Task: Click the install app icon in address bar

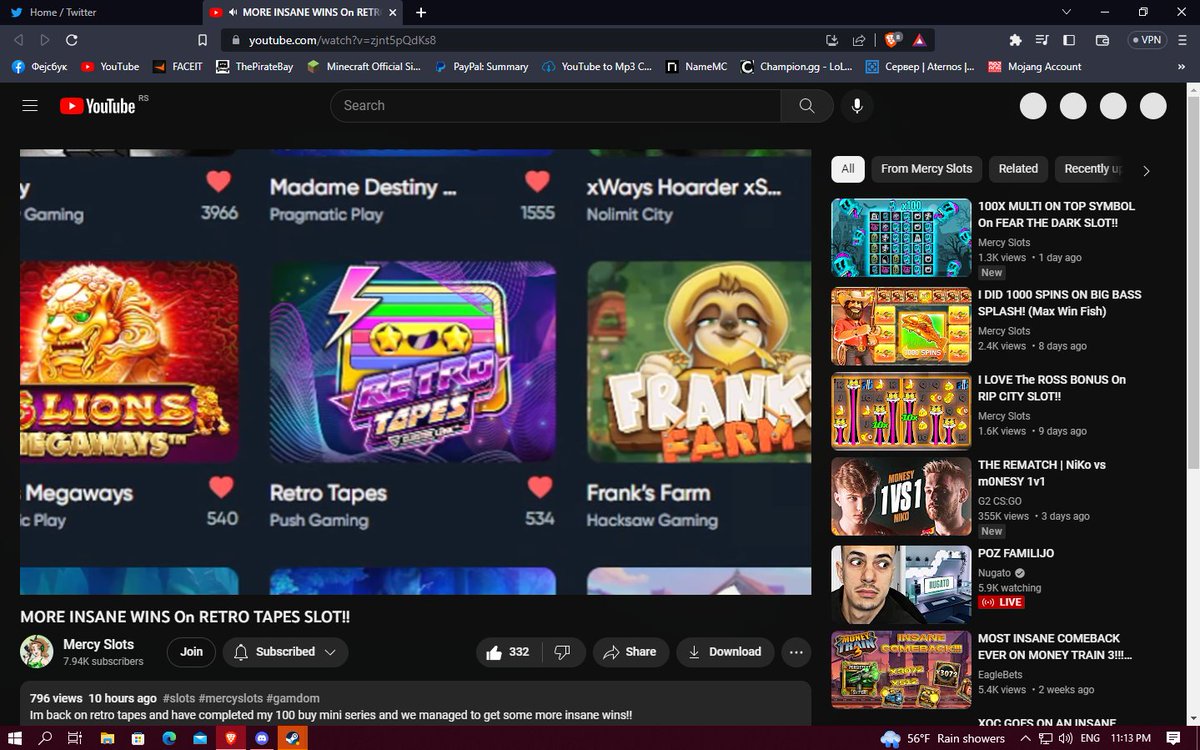Action: (832, 40)
